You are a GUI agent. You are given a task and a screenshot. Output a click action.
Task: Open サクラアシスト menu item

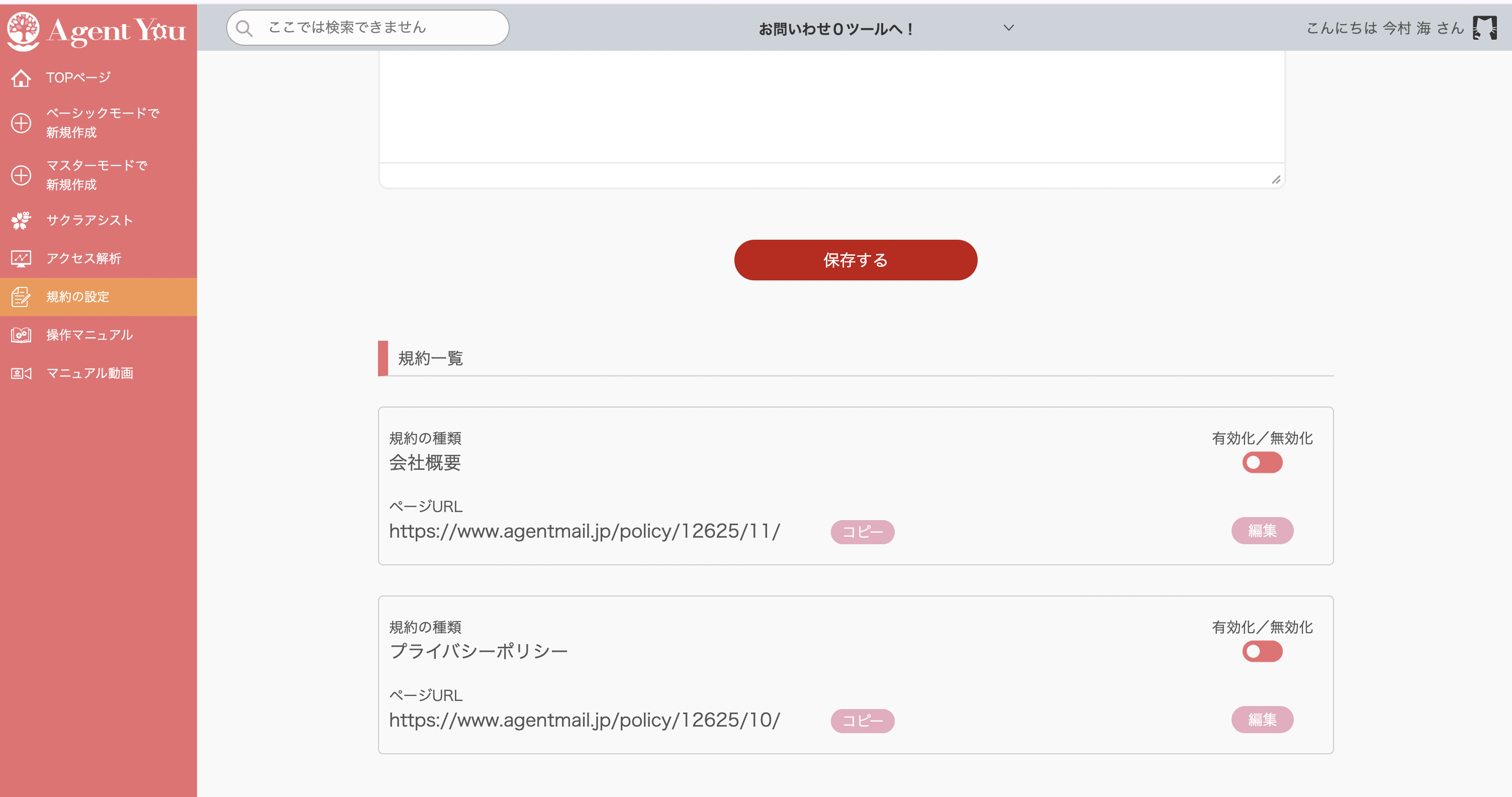[99, 220]
